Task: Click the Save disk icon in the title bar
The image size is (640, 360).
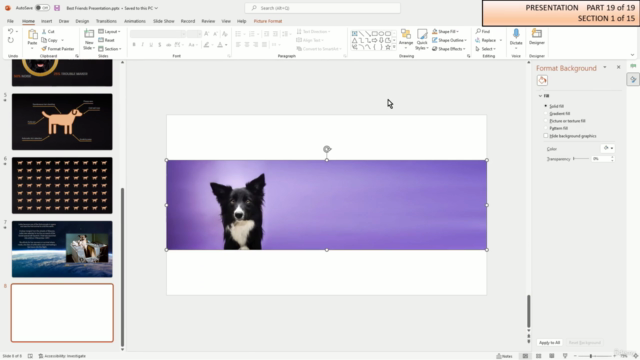Action: [57, 8]
